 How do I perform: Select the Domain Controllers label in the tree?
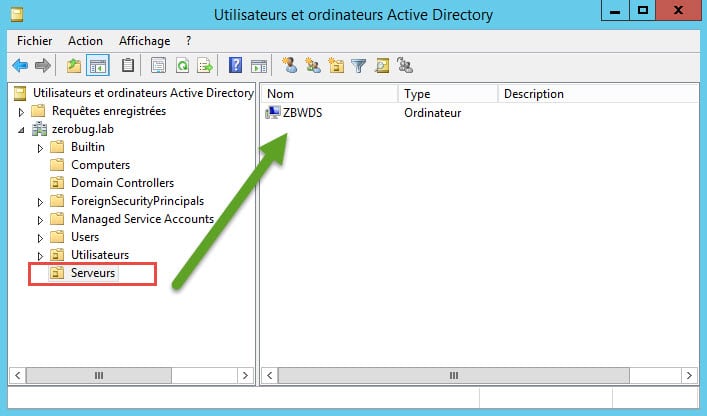(x=122, y=183)
